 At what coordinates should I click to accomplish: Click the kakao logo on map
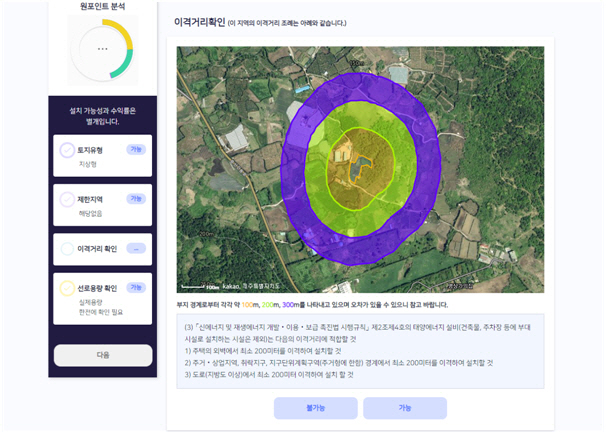[231, 286]
